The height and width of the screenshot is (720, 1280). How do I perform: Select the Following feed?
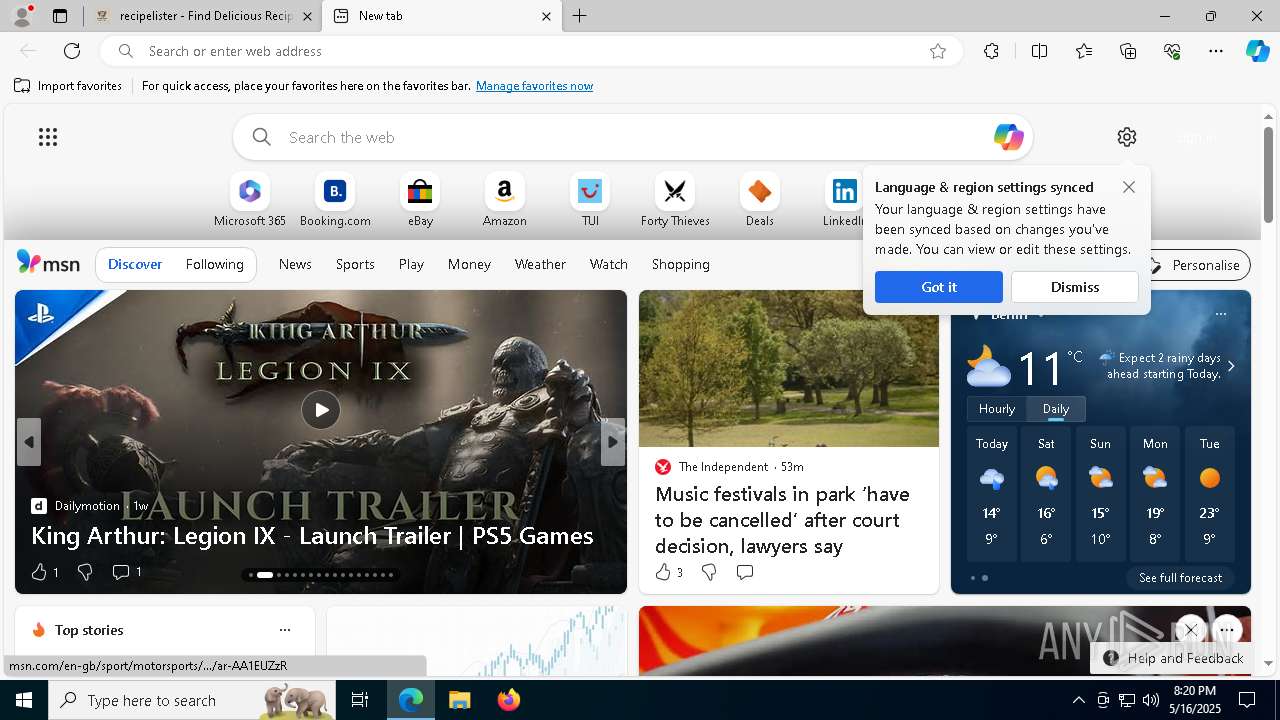pos(214,264)
